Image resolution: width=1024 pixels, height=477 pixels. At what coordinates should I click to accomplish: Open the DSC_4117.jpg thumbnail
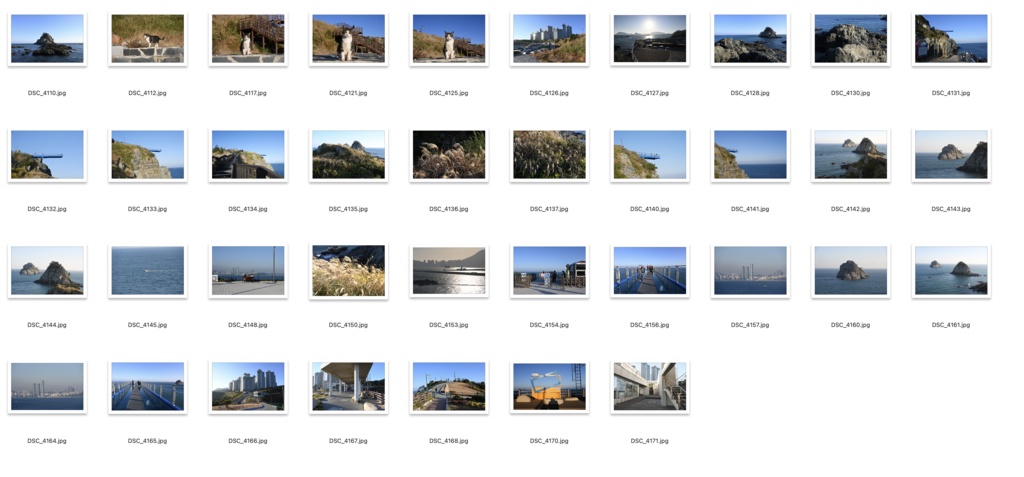click(248, 39)
